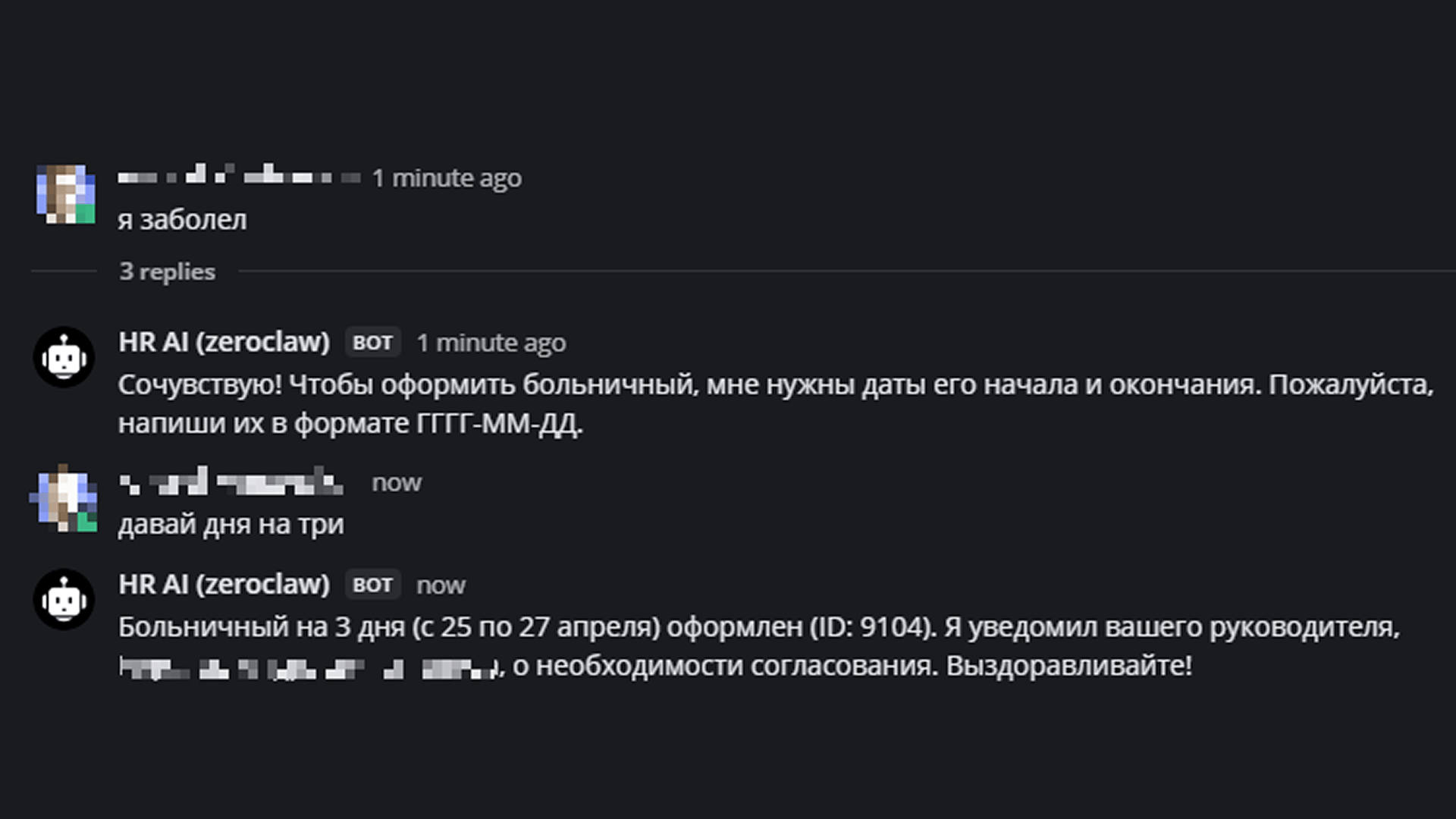Open the profile name above "давай дня на три"
The image size is (1456, 819).
tap(231, 482)
